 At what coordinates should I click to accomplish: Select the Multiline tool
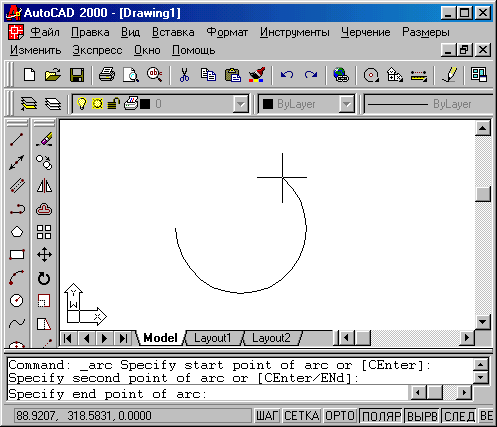point(17,186)
